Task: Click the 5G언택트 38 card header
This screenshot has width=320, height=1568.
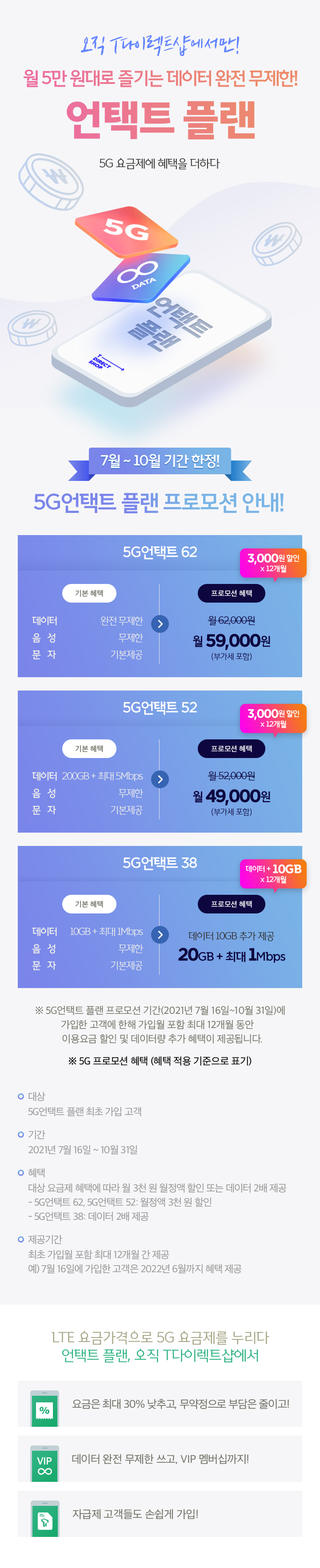Action: point(160,862)
